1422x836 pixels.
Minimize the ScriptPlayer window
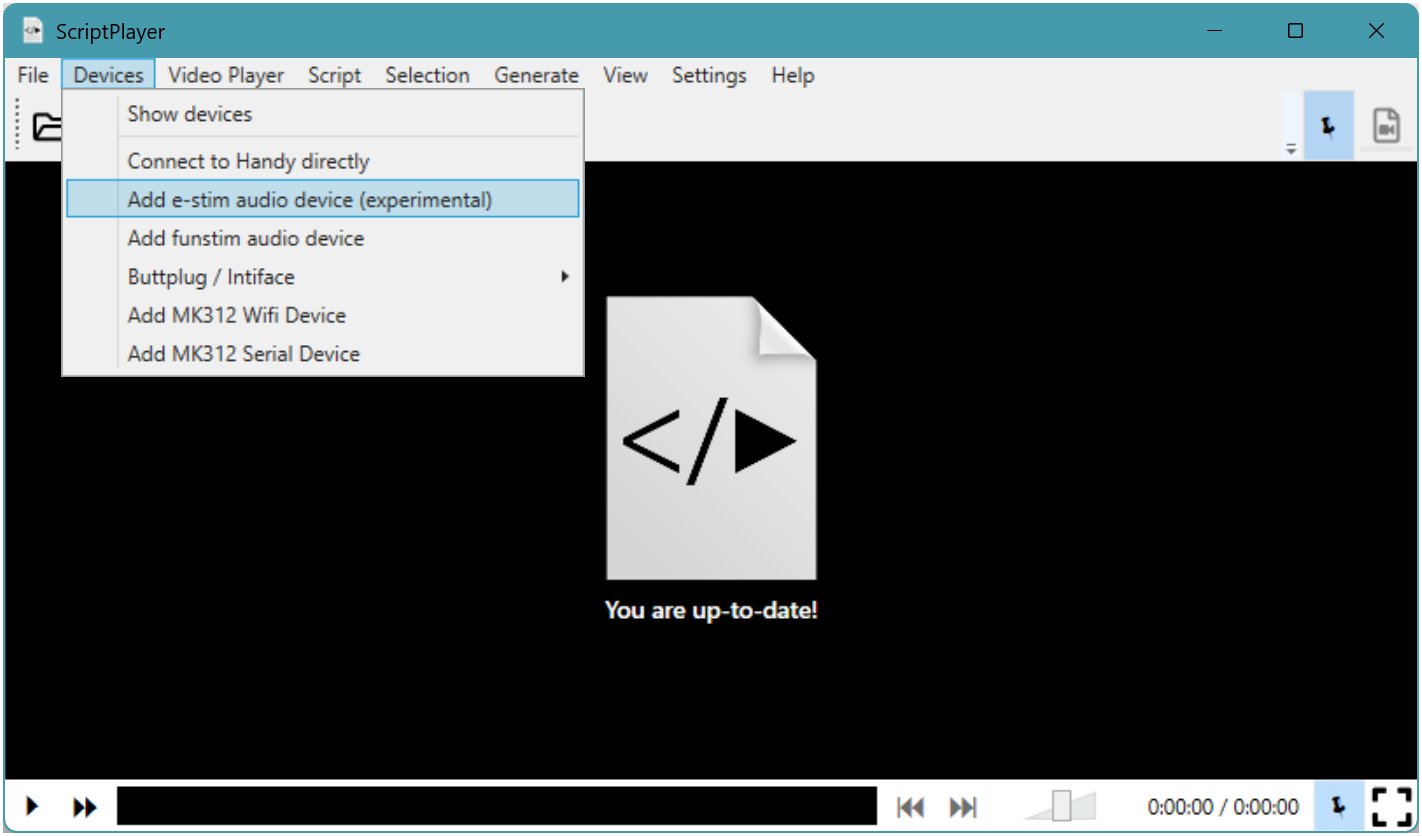1215,31
